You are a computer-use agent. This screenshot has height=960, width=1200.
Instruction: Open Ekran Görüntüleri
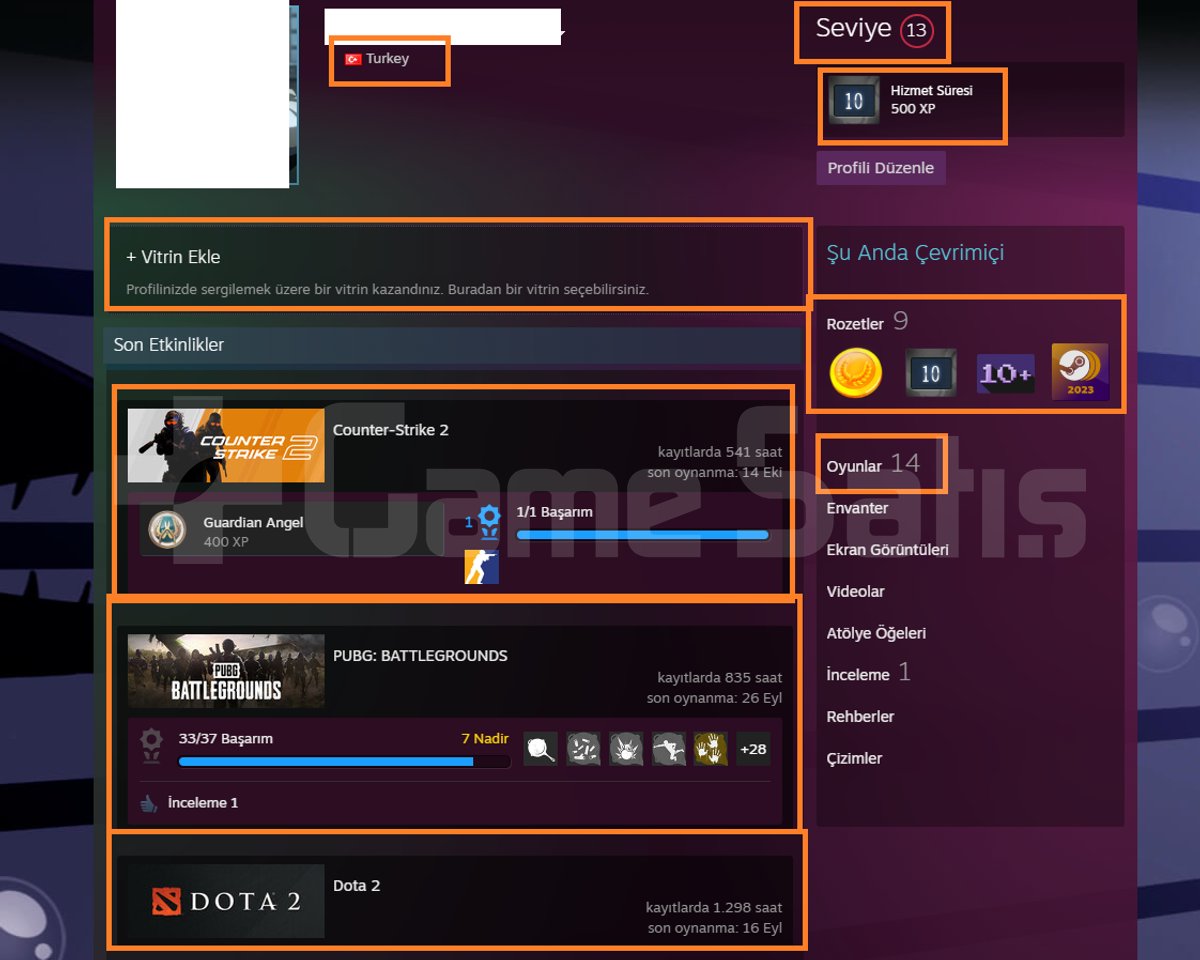click(x=888, y=550)
